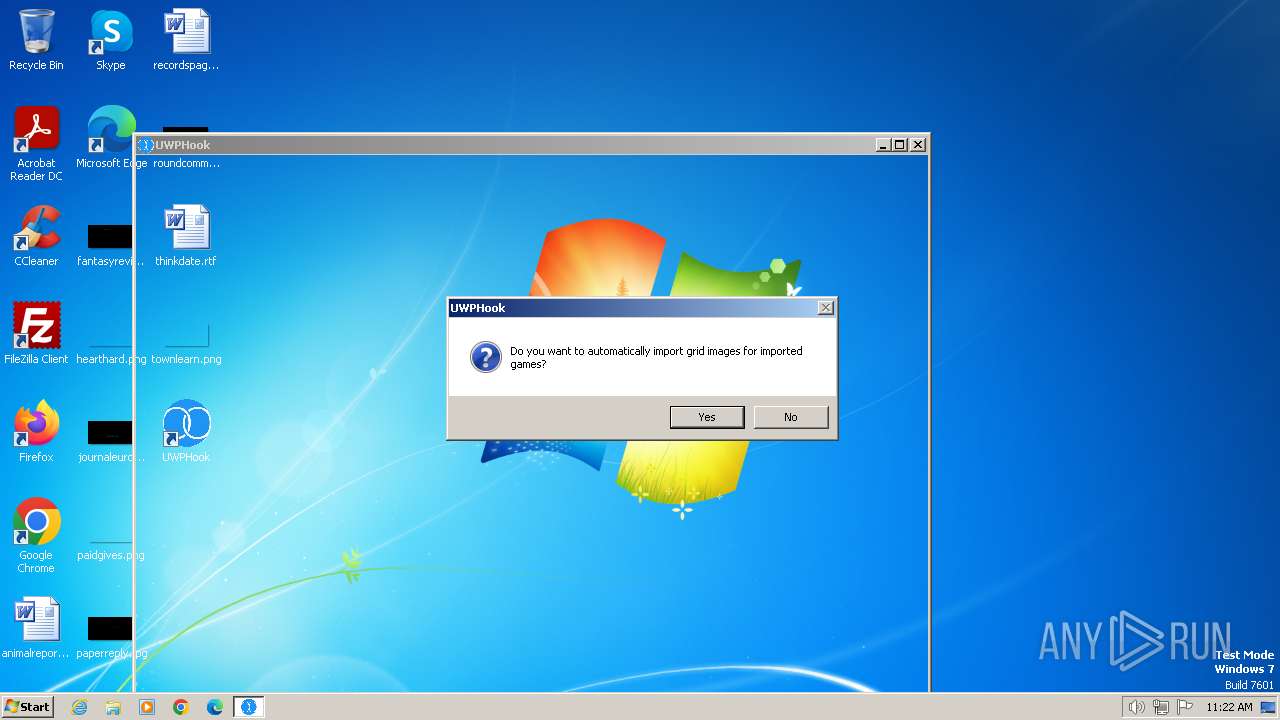Click the question mark dialog icon

point(486,357)
